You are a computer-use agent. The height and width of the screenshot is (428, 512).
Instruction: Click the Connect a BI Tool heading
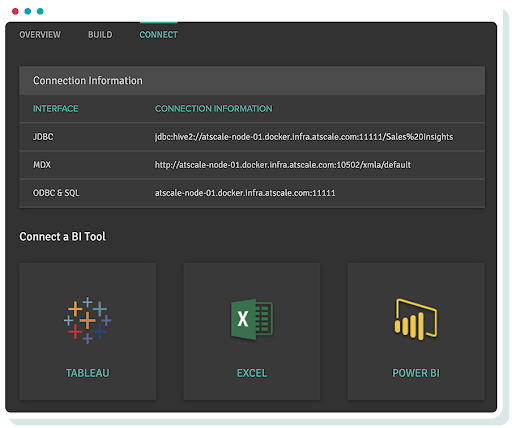[x=62, y=236]
